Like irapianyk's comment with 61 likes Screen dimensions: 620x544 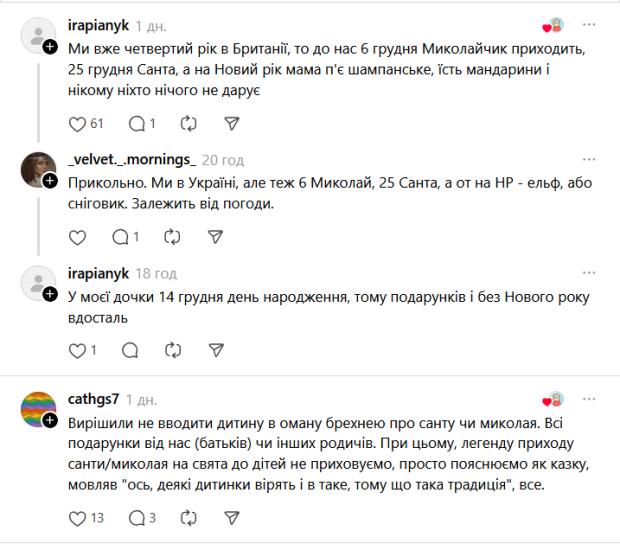click(77, 124)
